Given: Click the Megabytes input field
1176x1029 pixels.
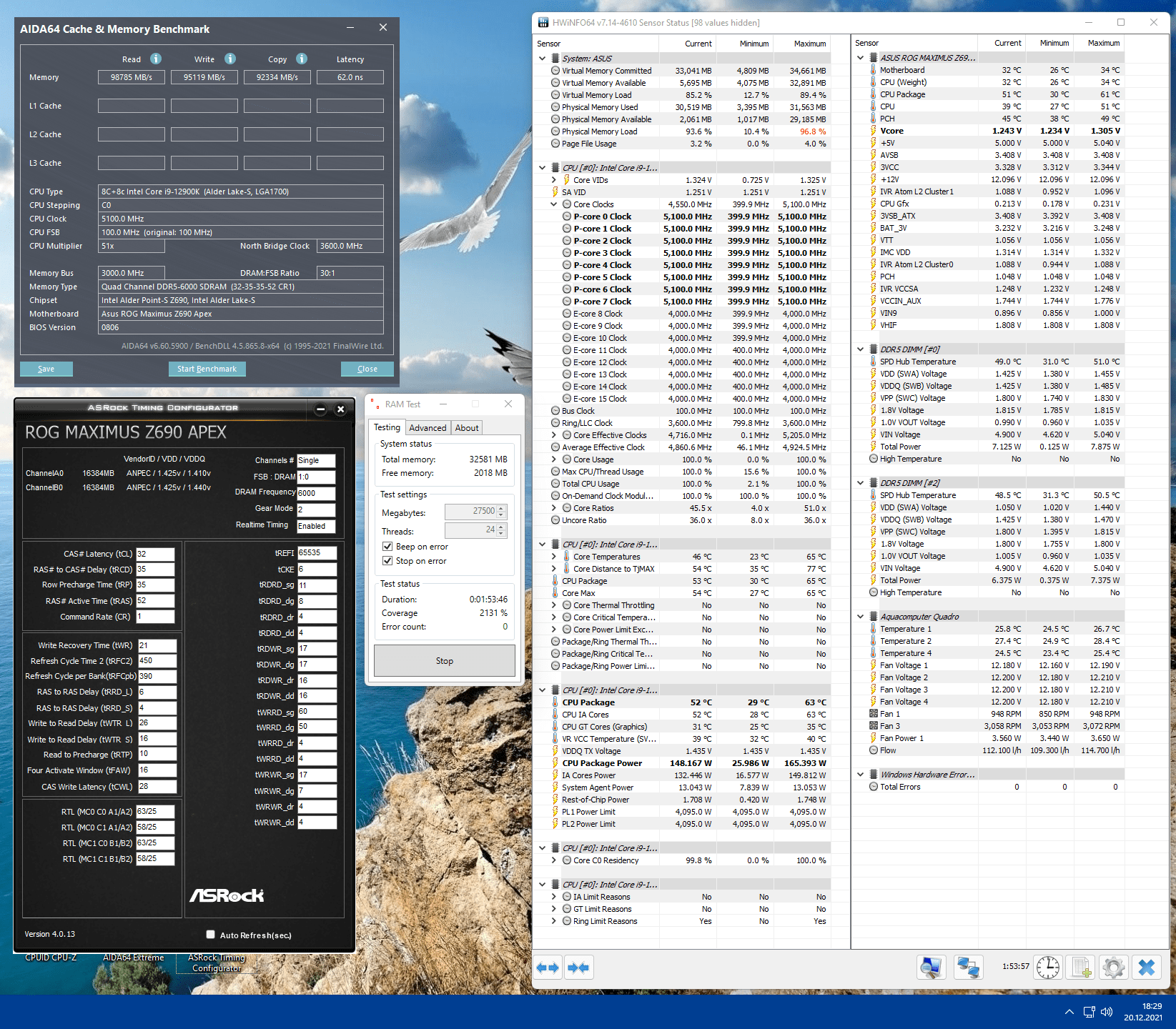Looking at the screenshot, I should click(x=470, y=512).
